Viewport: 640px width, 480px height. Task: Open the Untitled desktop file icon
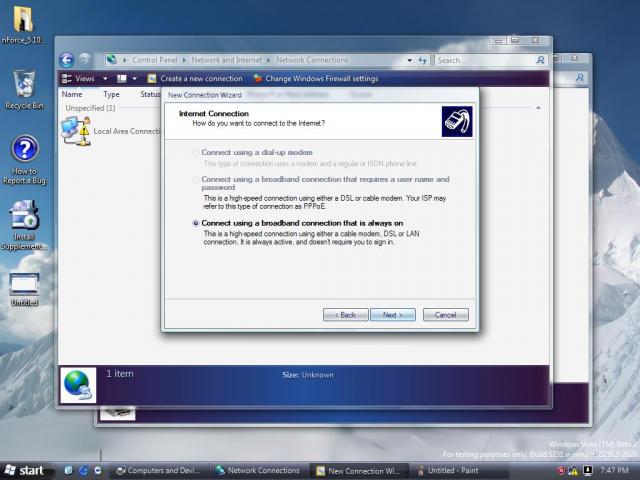[x=24, y=289]
